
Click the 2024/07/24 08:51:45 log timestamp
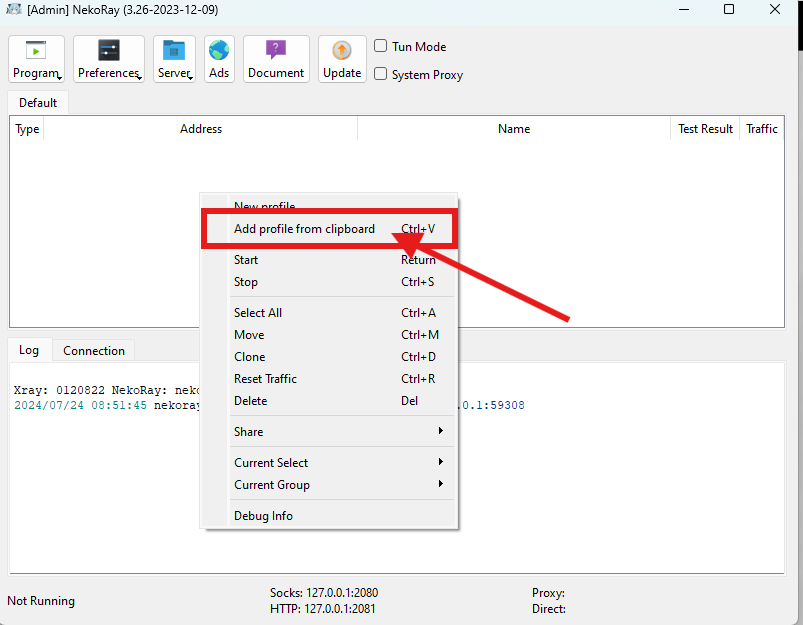tap(80, 405)
